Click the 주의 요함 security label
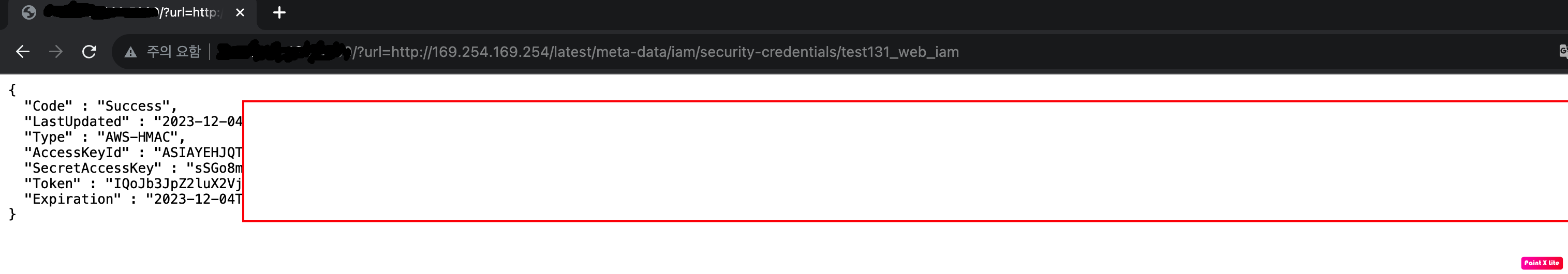The height and width of the screenshot is (274, 1568). pyautogui.click(x=173, y=52)
